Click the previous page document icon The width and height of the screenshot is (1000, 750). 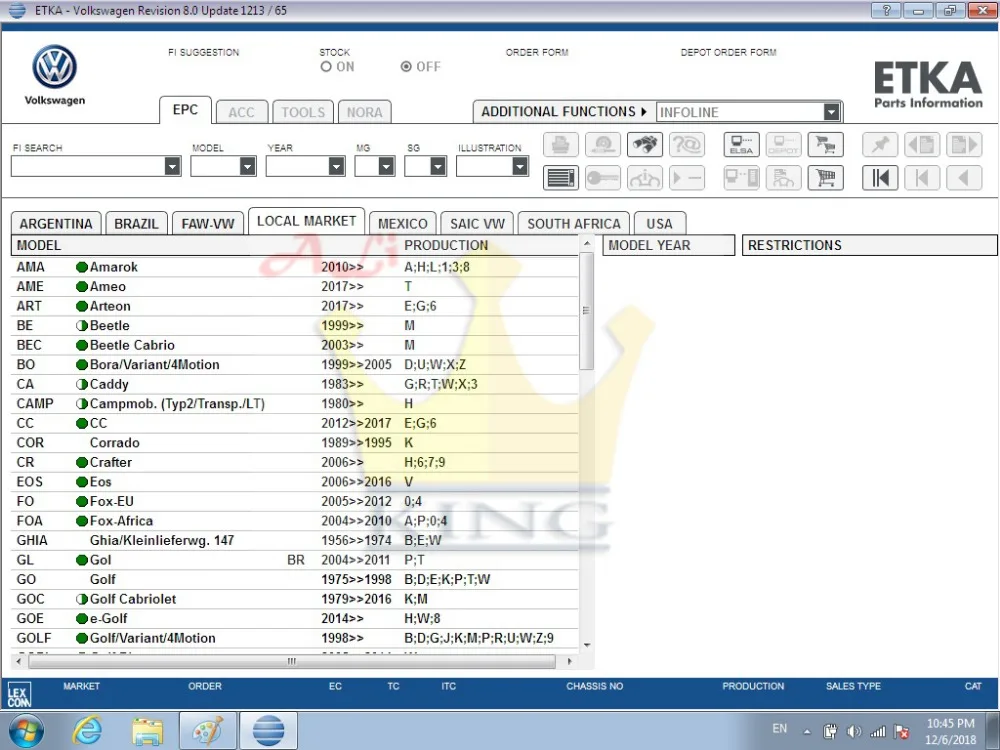pos(922,145)
